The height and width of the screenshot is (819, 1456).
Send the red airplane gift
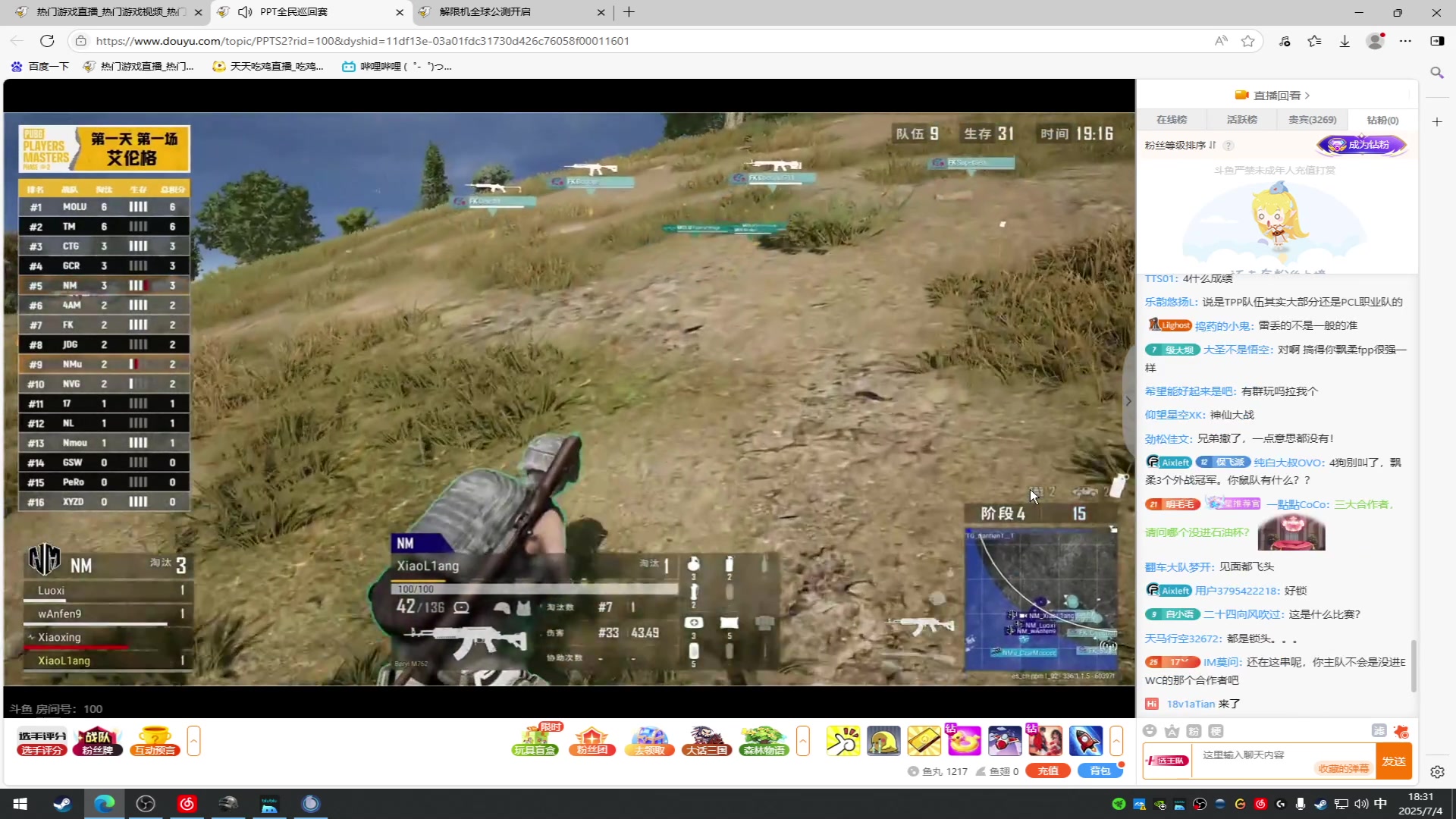[x=1005, y=741]
